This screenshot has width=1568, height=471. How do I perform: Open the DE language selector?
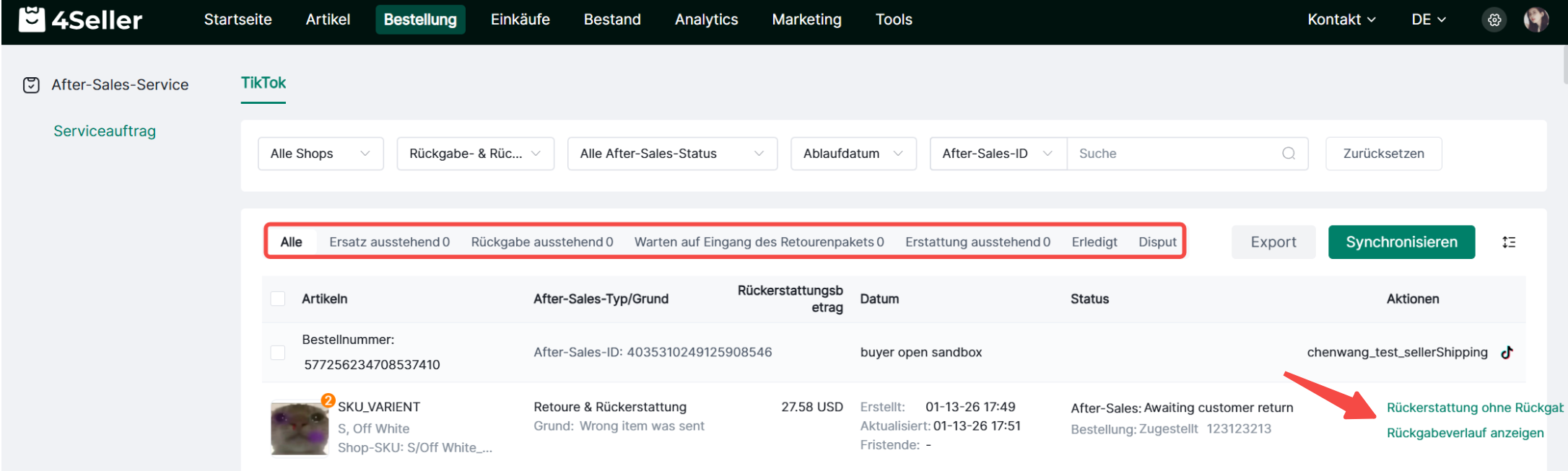[x=1428, y=19]
